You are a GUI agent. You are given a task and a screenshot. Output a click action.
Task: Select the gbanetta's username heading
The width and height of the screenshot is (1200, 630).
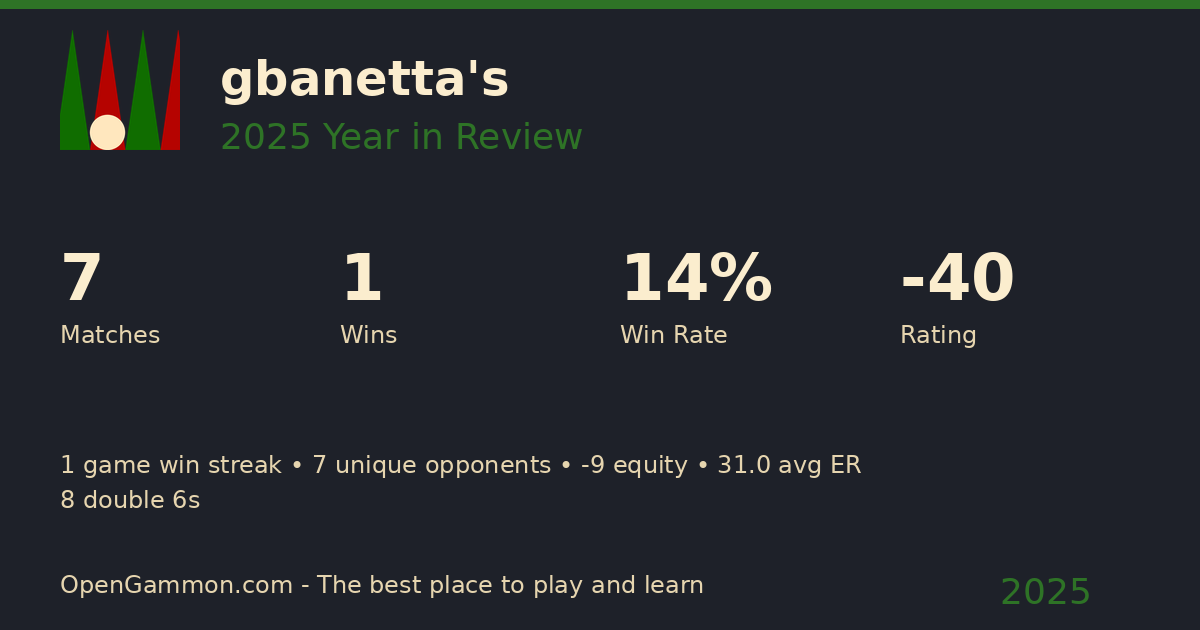coord(364,80)
